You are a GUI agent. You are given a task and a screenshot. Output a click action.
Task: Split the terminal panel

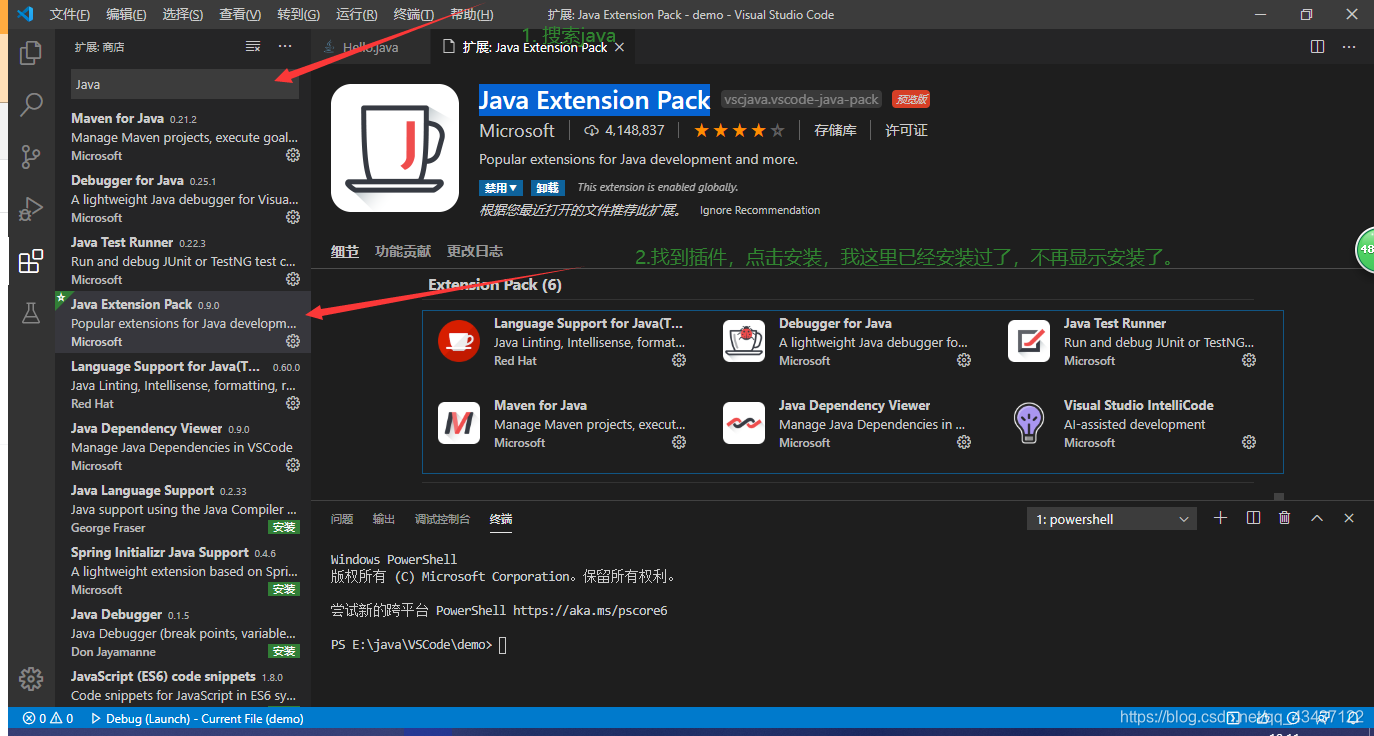[x=1253, y=518]
